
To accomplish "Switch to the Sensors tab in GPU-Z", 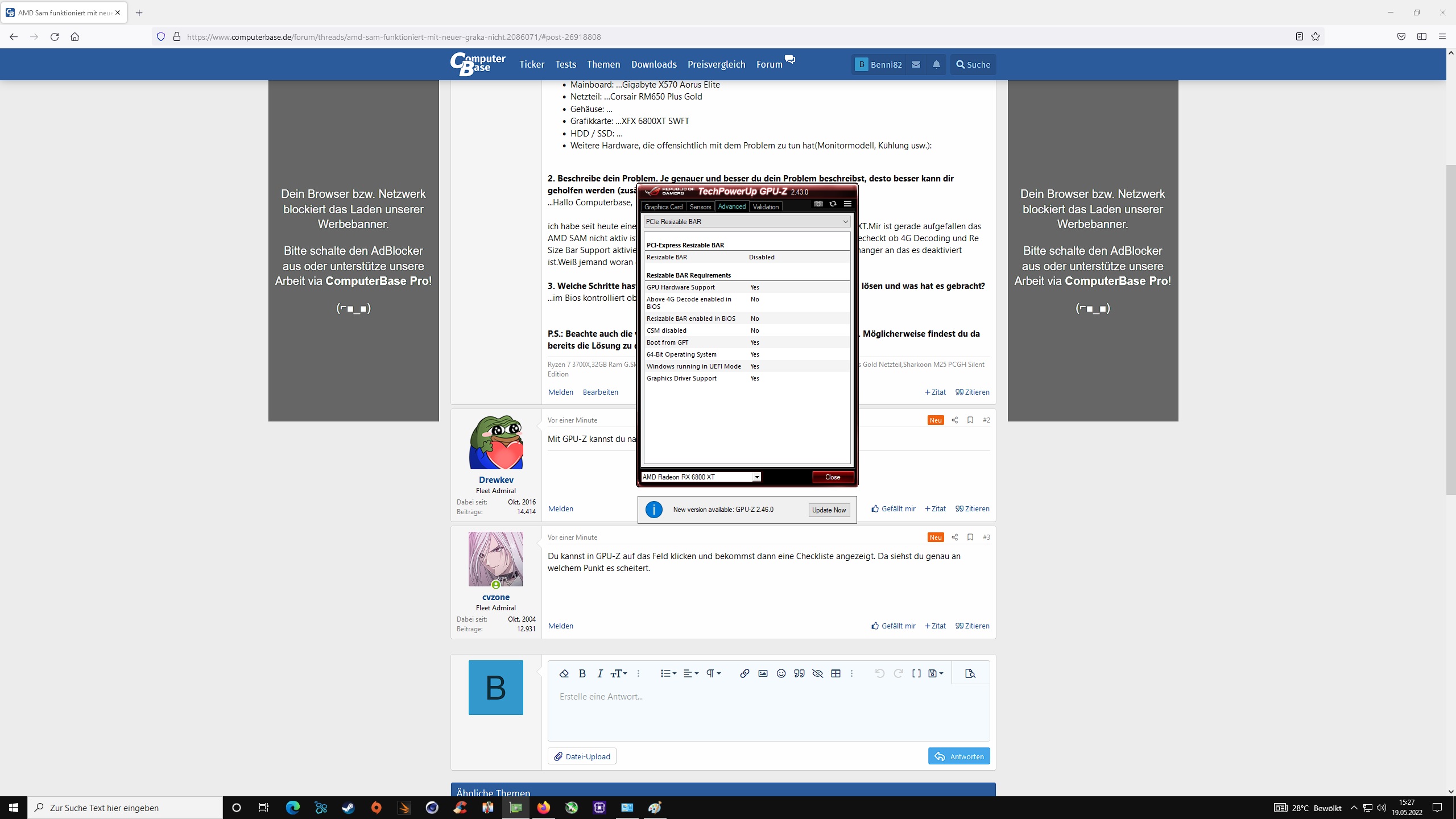I will [x=700, y=207].
